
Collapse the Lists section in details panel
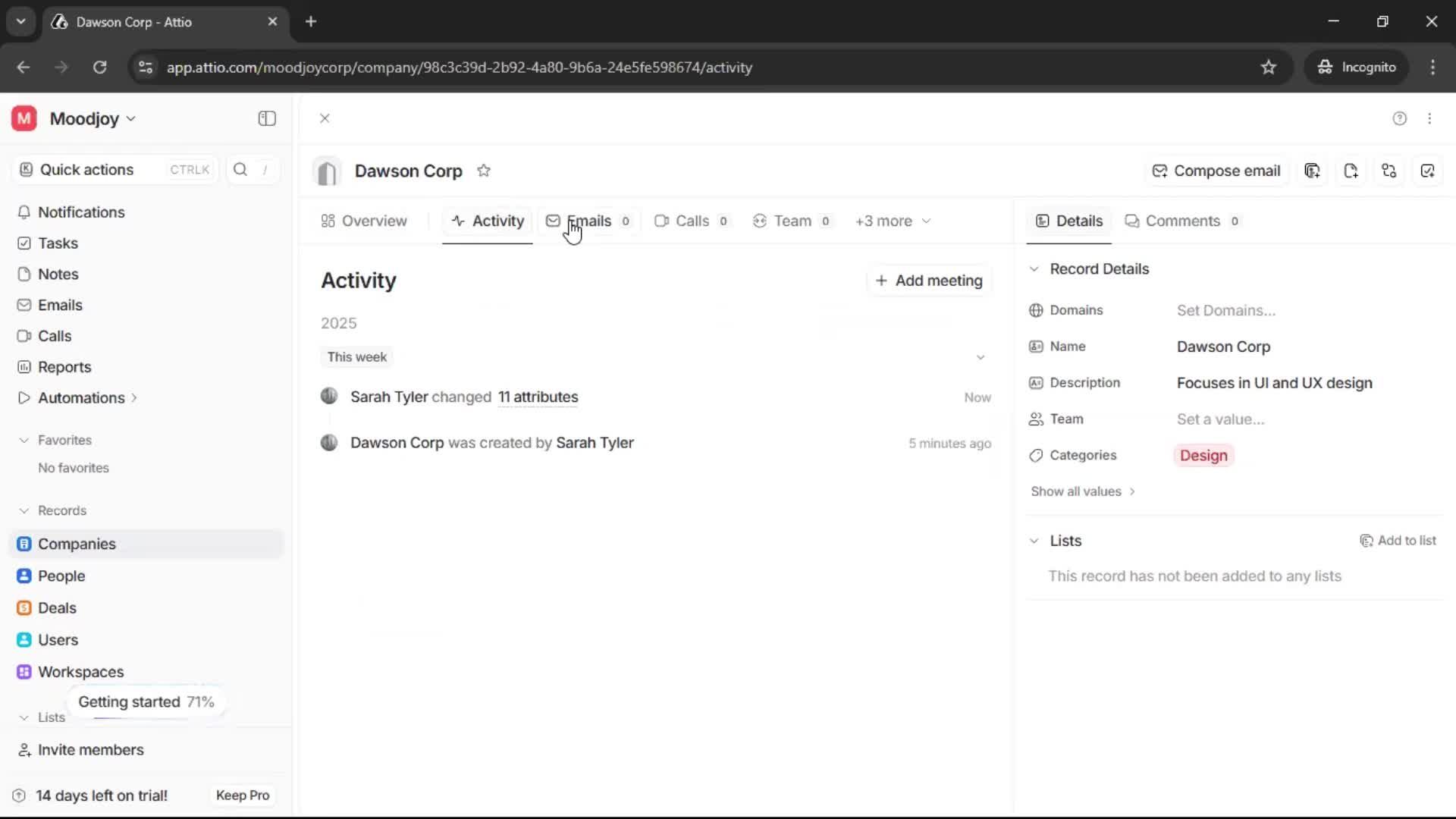[1034, 541]
